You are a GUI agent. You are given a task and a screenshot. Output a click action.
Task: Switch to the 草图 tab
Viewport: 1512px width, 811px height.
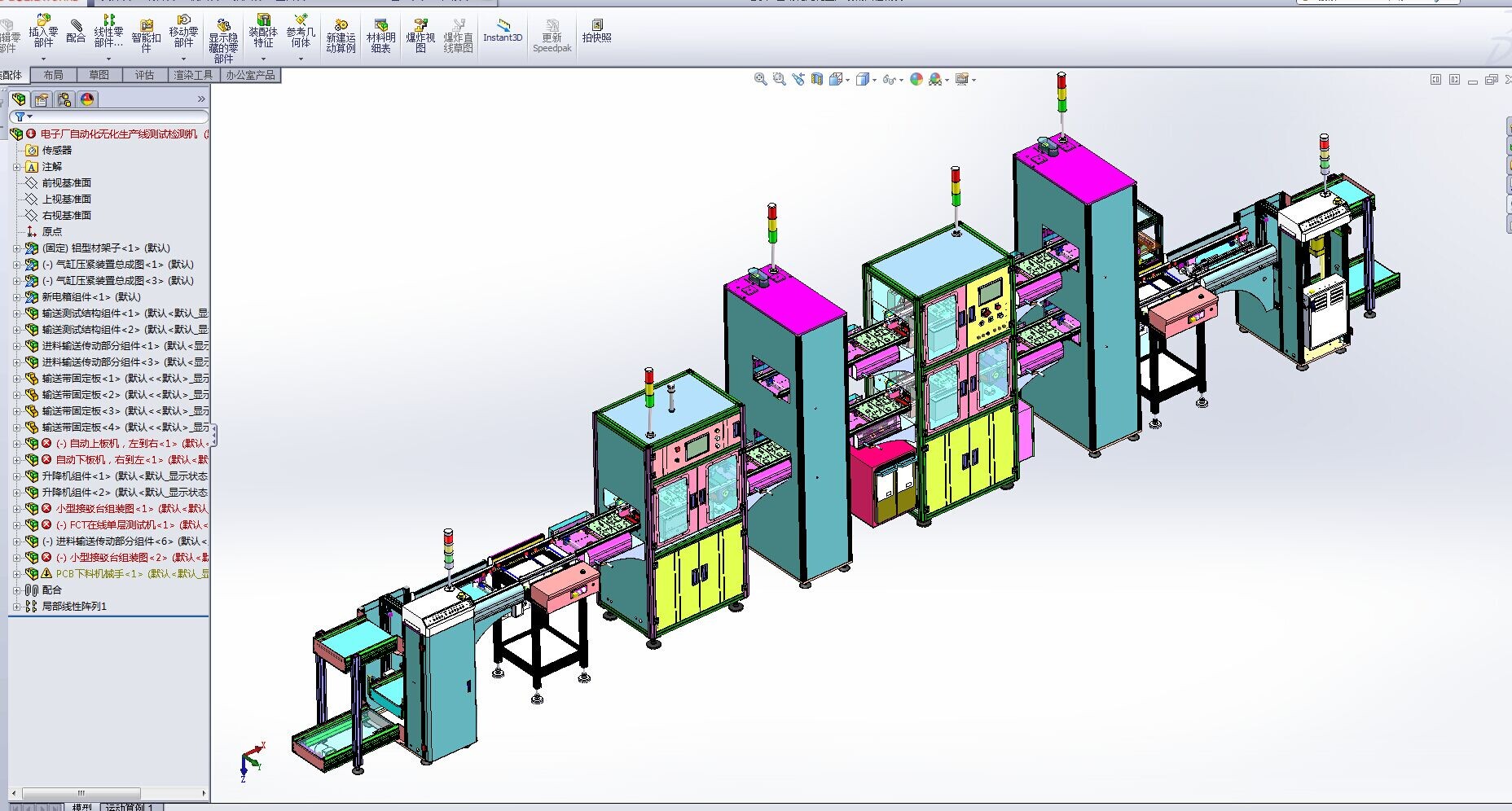tap(99, 75)
